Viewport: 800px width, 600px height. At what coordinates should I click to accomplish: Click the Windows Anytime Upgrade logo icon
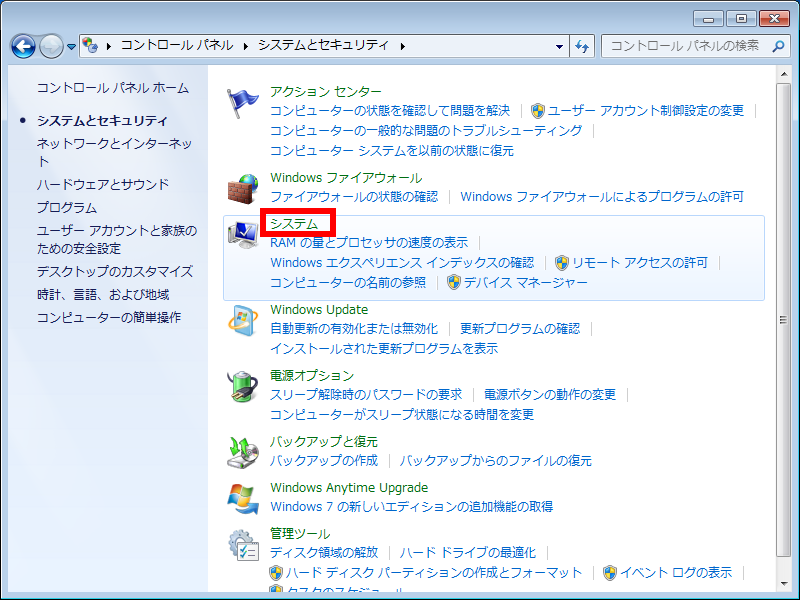click(244, 498)
